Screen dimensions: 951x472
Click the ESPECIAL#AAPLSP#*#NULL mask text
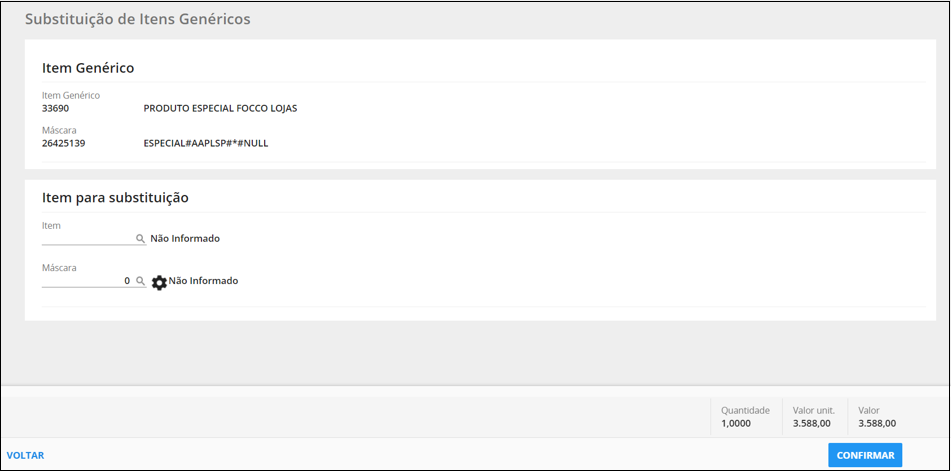coord(206,144)
